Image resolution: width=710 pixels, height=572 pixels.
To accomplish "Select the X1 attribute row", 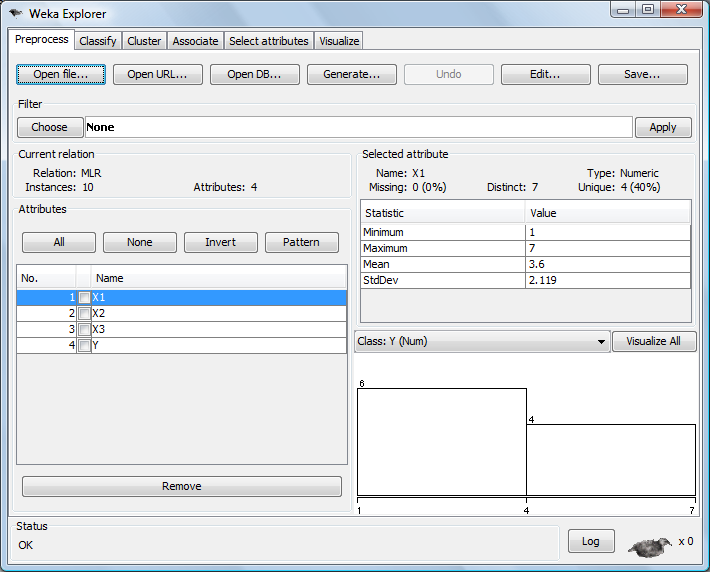I will (x=182, y=298).
